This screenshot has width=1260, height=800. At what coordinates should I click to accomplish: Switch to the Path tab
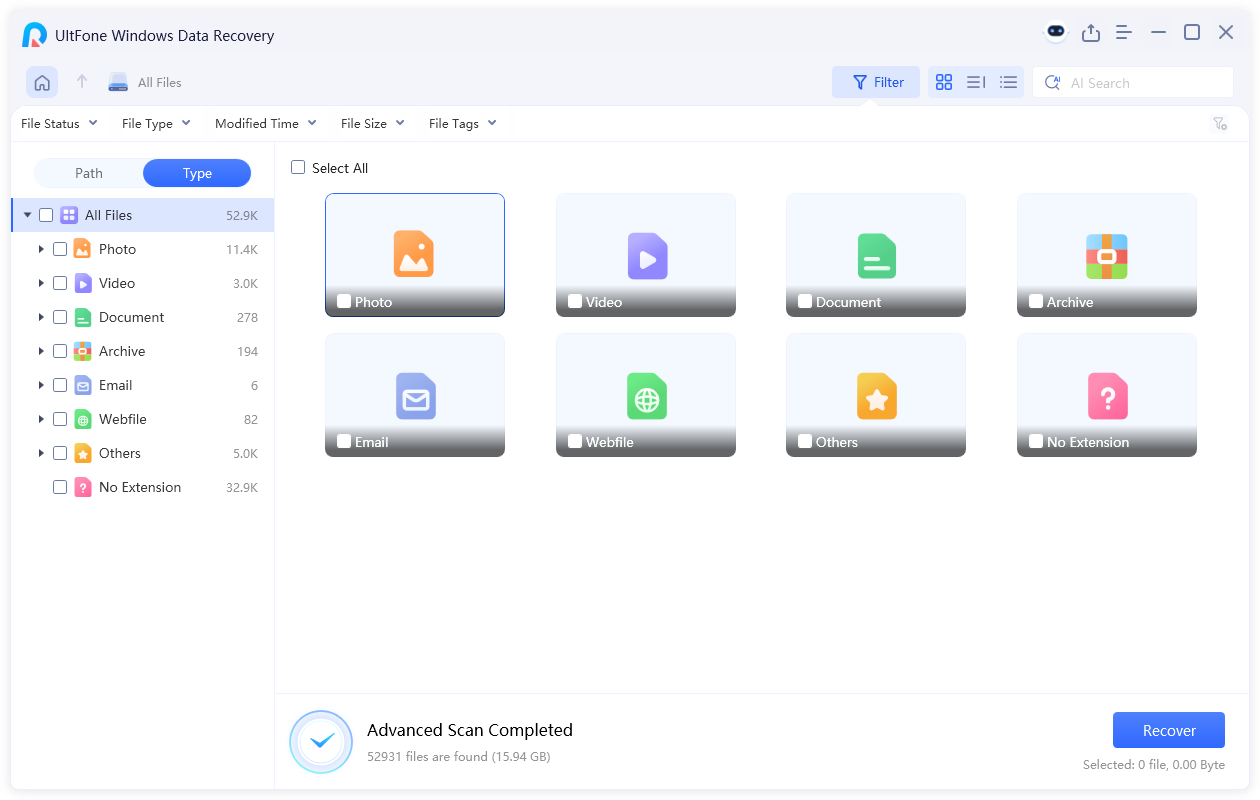pos(89,173)
